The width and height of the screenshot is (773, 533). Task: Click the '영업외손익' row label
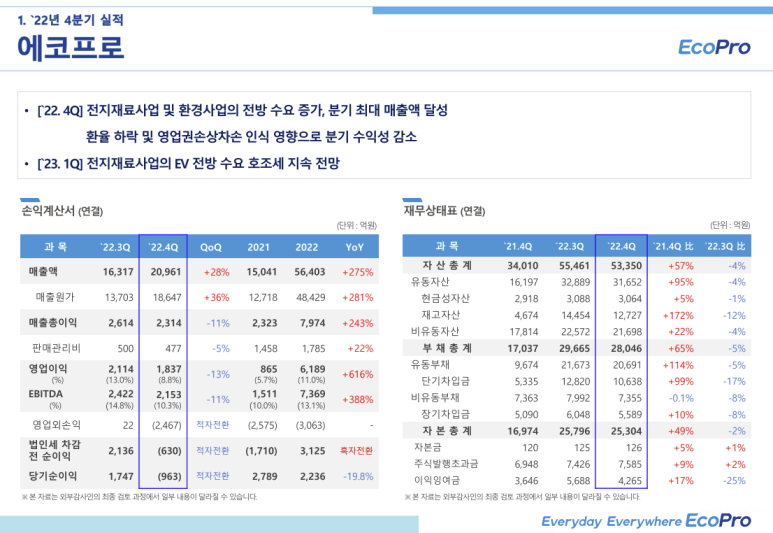tap(56, 425)
